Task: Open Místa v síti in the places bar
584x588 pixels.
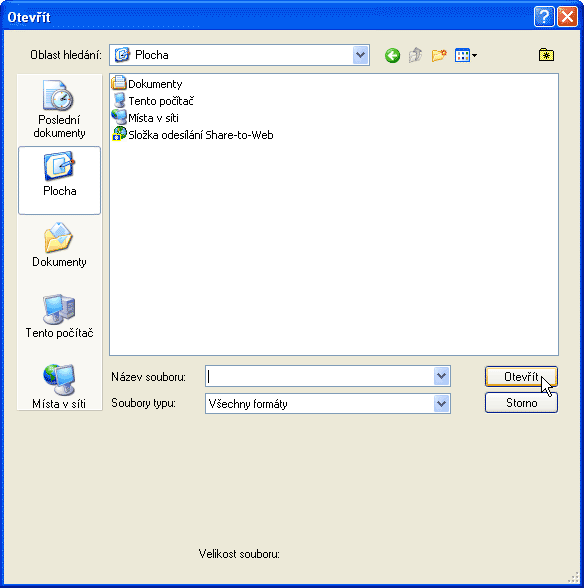Action: point(59,387)
